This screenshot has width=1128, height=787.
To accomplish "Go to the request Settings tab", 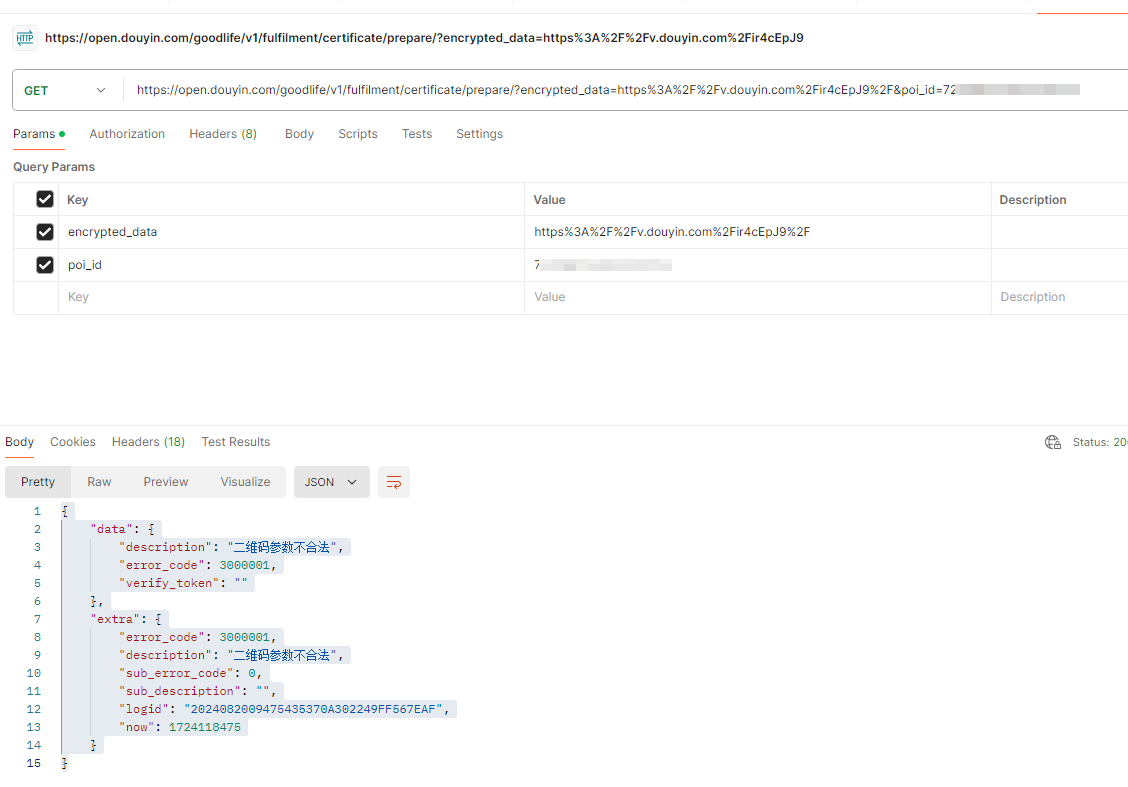I will pyautogui.click(x=479, y=134).
